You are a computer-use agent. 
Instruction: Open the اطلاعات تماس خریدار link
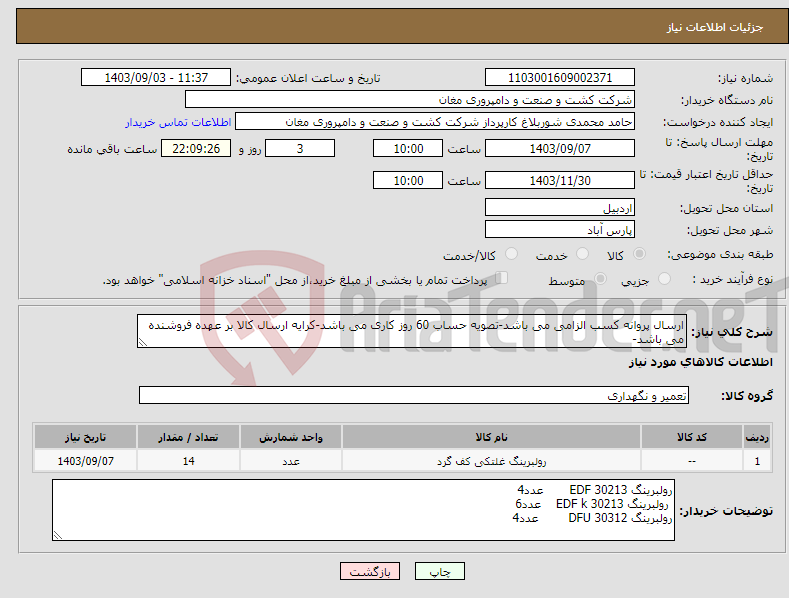[178, 122]
